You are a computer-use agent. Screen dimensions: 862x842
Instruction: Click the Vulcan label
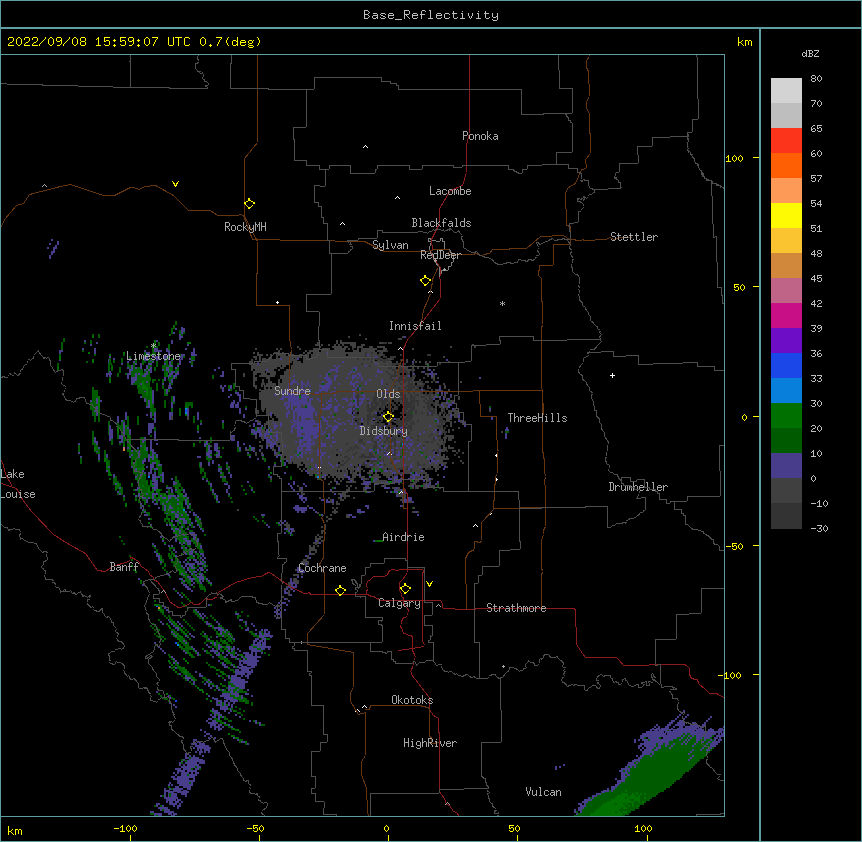(x=543, y=792)
